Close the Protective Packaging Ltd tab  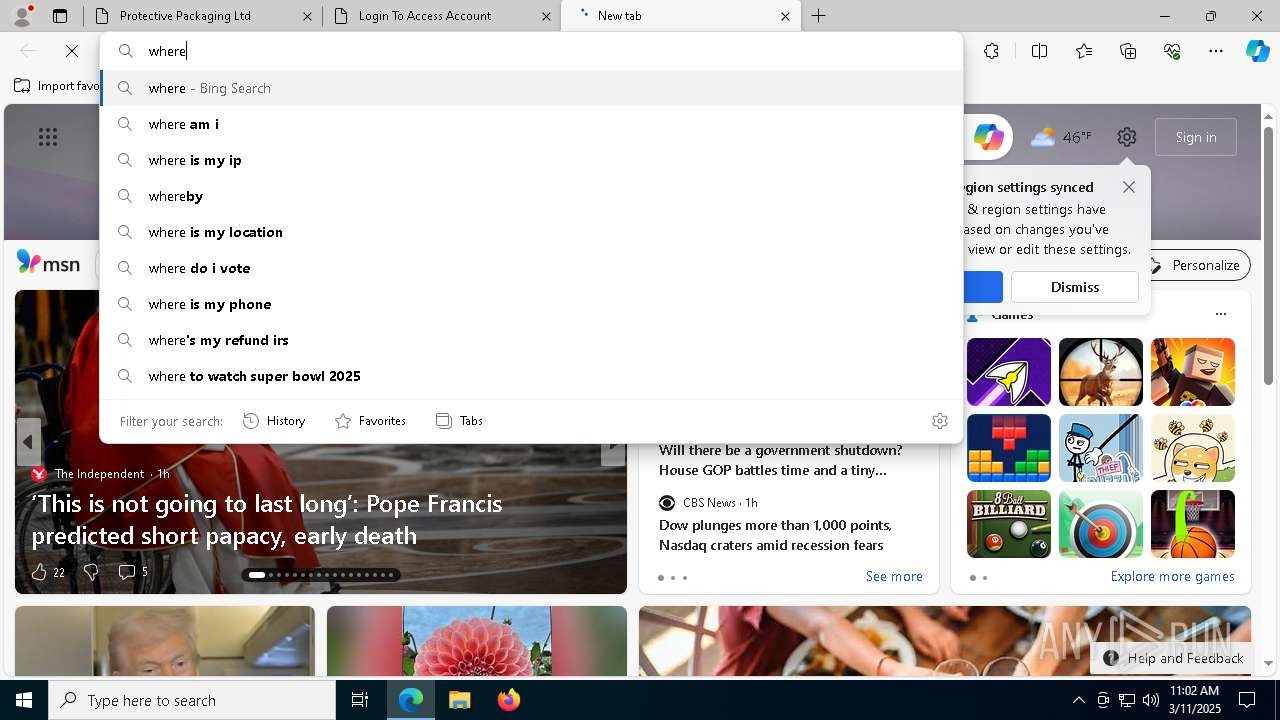coord(307,16)
